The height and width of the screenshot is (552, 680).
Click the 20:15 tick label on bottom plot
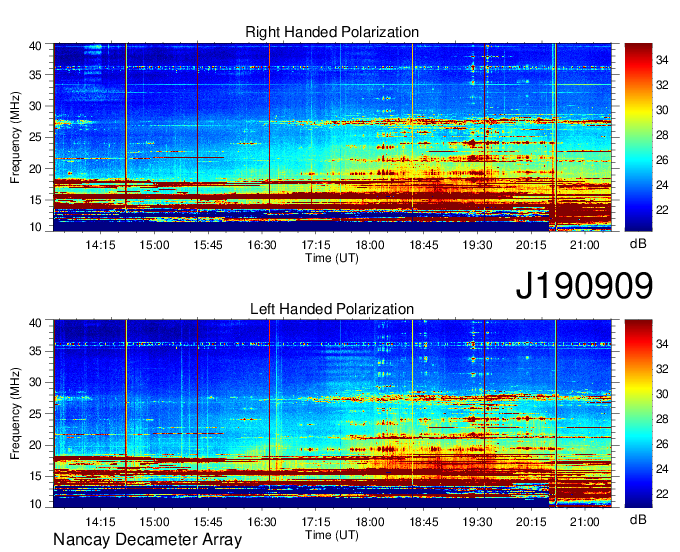[x=531, y=522]
